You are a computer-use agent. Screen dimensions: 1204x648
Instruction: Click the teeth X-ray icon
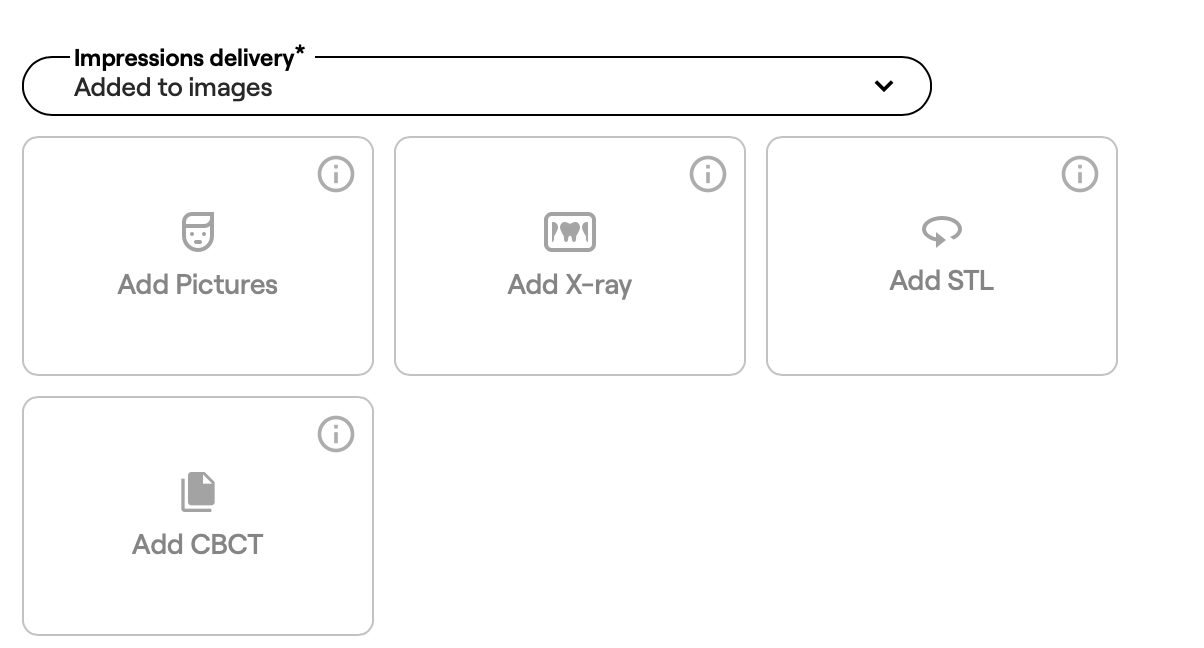tap(570, 232)
